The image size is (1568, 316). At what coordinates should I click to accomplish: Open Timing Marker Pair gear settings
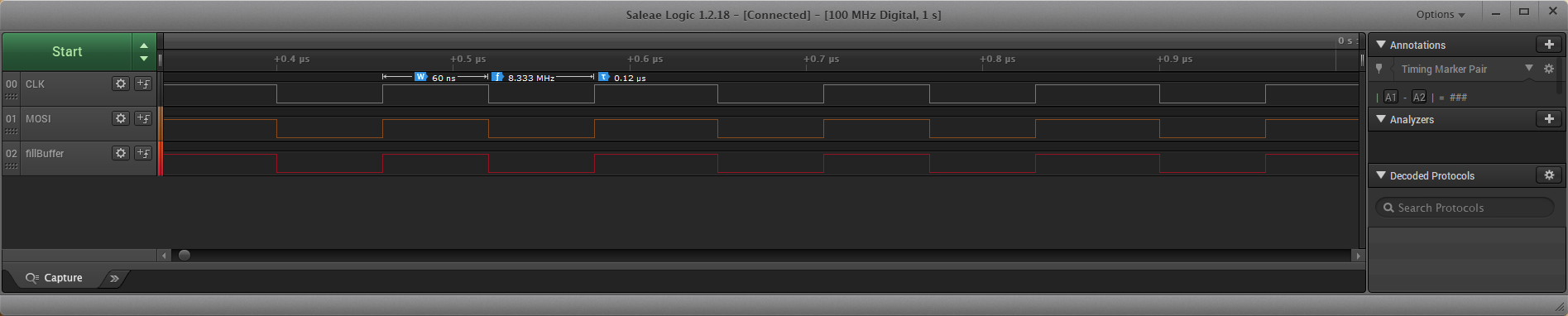pos(1549,69)
